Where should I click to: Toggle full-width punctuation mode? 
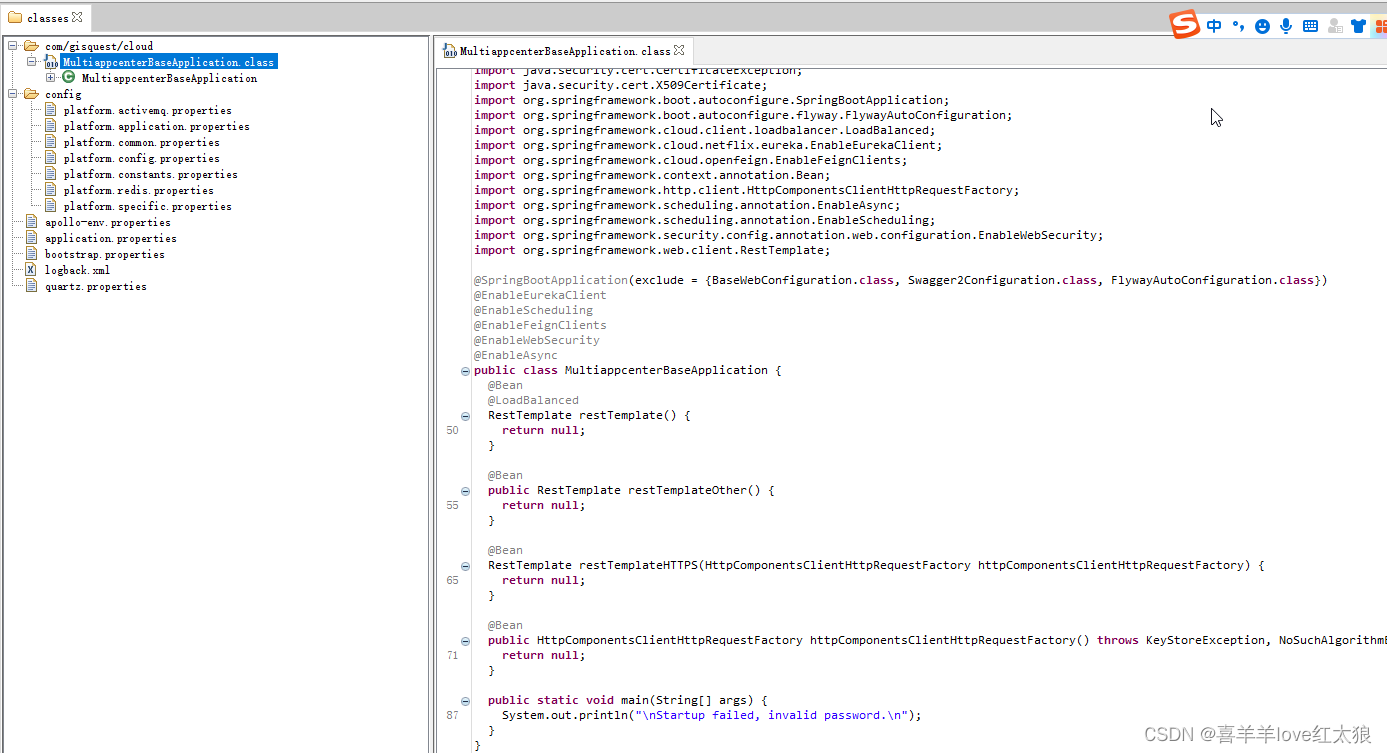click(1238, 26)
